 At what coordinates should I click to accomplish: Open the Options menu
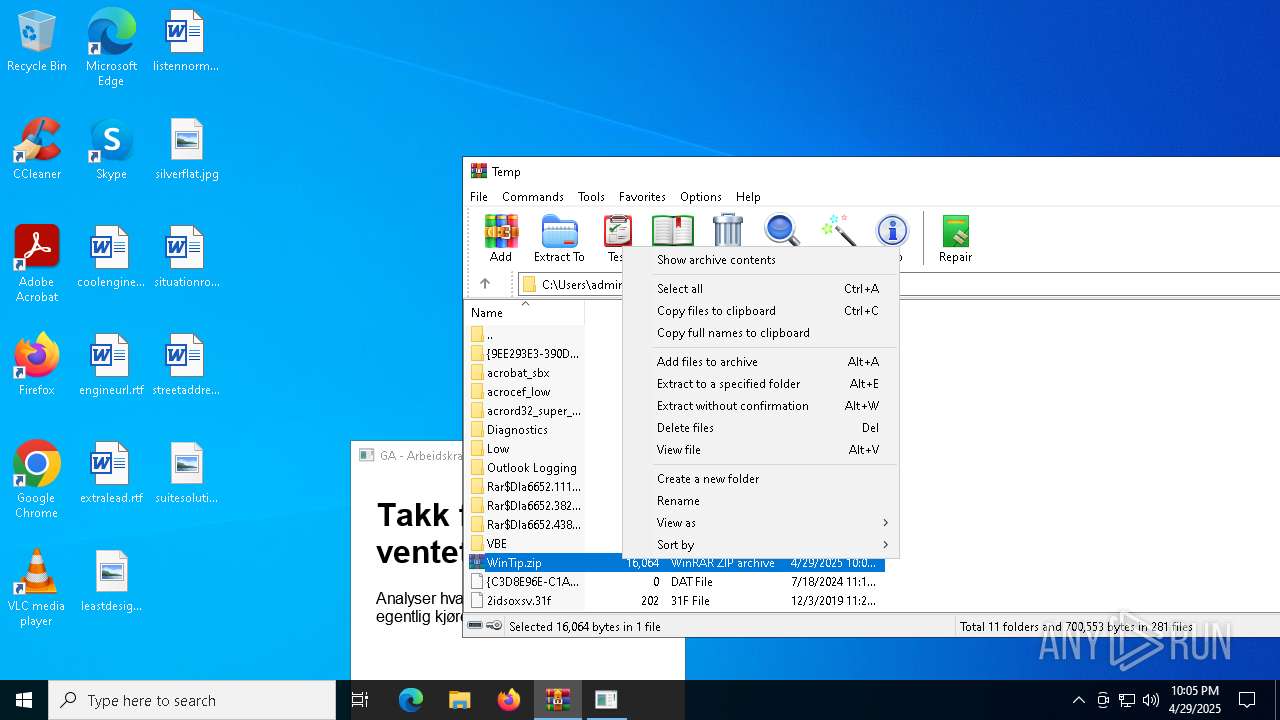(701, 197)
